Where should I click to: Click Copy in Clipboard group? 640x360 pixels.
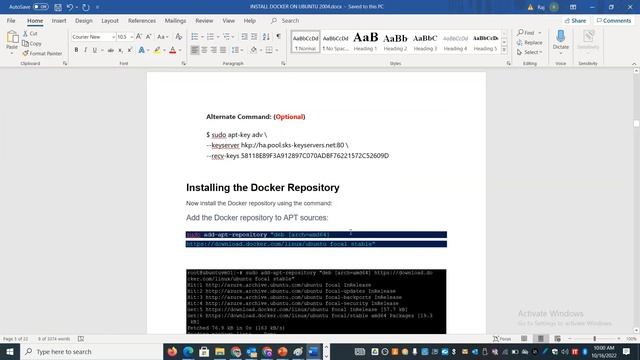[x=32, y=43]
